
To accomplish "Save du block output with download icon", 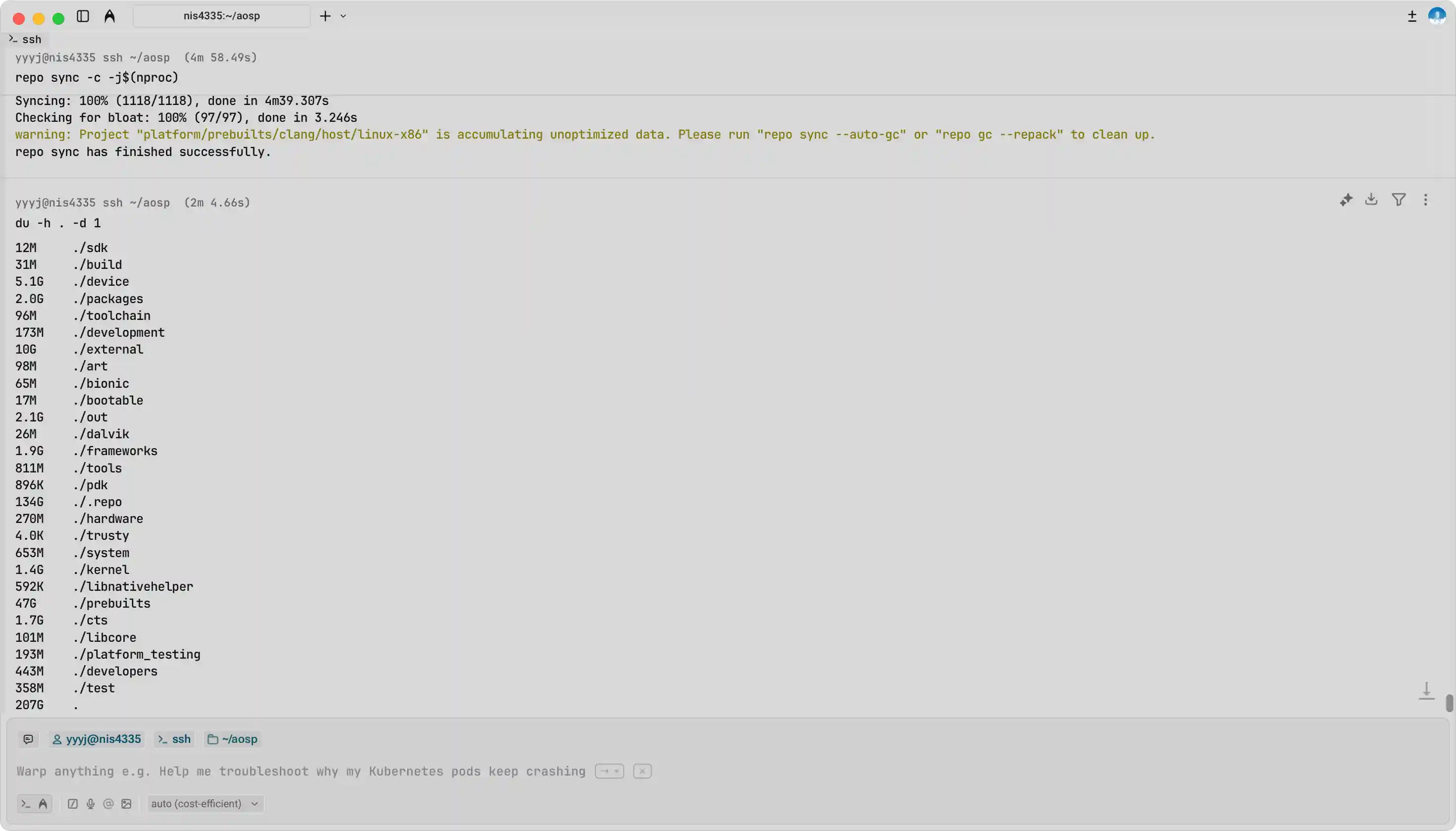I will coord(1371,199).
